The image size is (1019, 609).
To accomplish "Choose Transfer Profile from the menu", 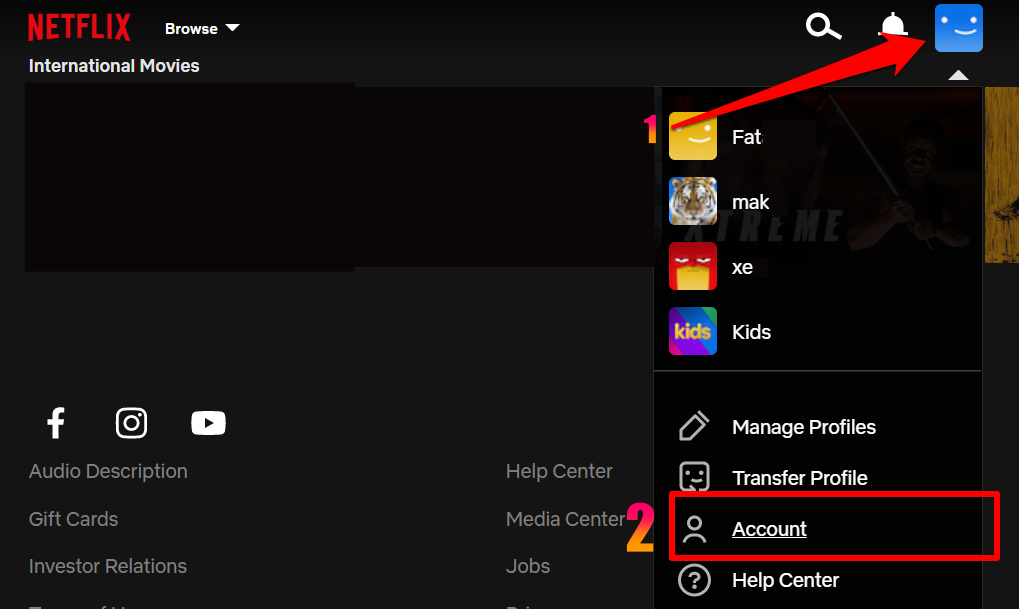I will pos(799,478).
